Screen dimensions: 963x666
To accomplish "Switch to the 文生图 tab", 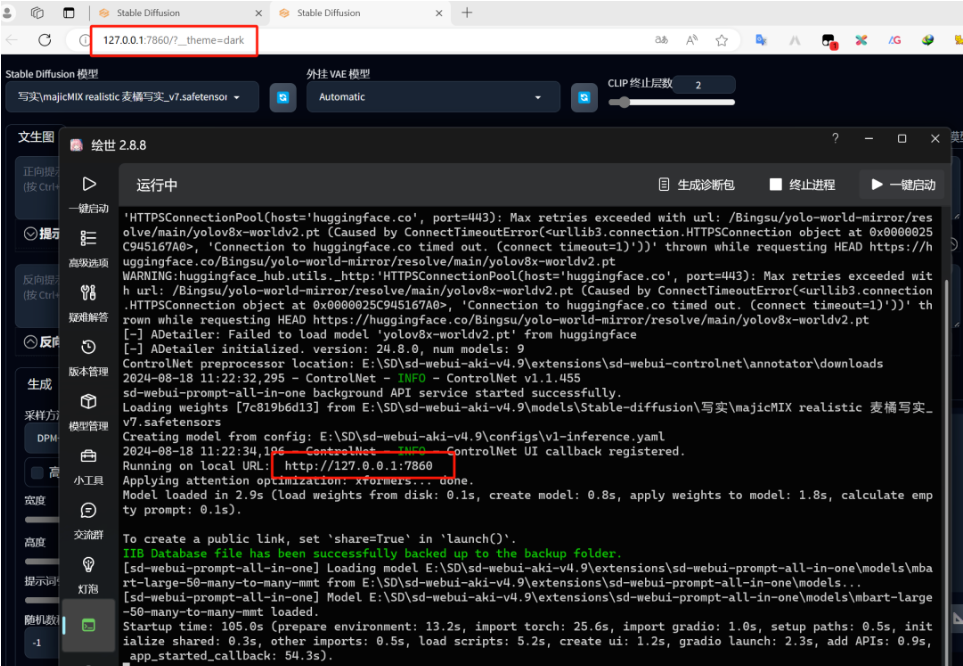I will [x=36, y=137].
